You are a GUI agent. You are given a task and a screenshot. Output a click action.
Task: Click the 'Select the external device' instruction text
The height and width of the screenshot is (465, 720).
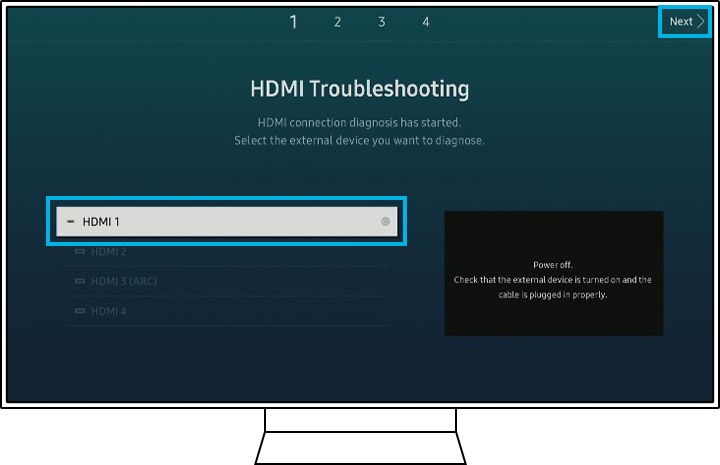pyautogui.click(x=359, y=141)
